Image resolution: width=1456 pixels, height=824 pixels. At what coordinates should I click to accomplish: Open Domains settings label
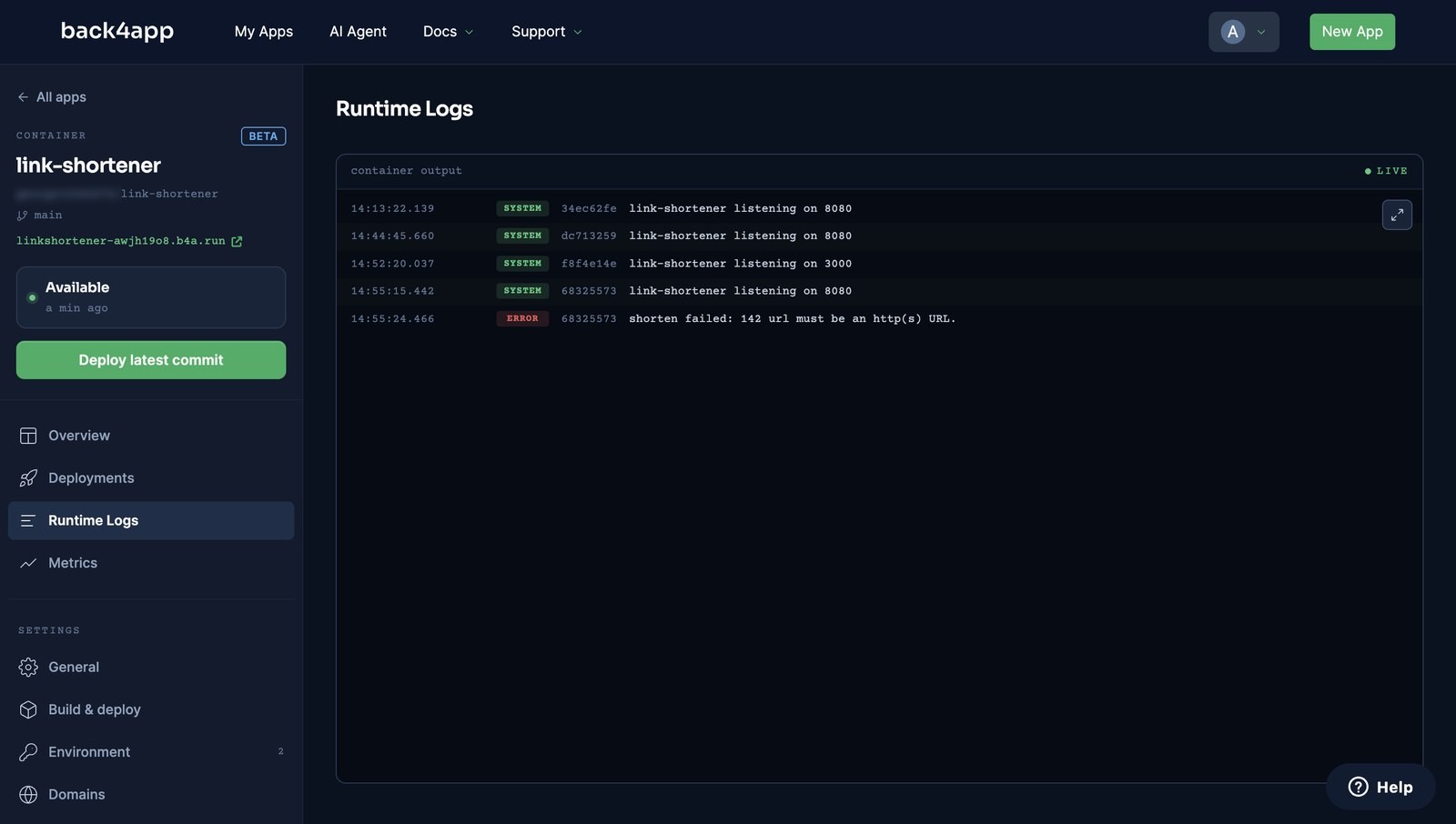(76, 795)
